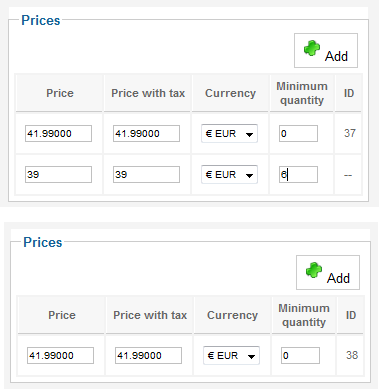Click the green plus icon in top Prices panel
381x392 pixels.
312,48
